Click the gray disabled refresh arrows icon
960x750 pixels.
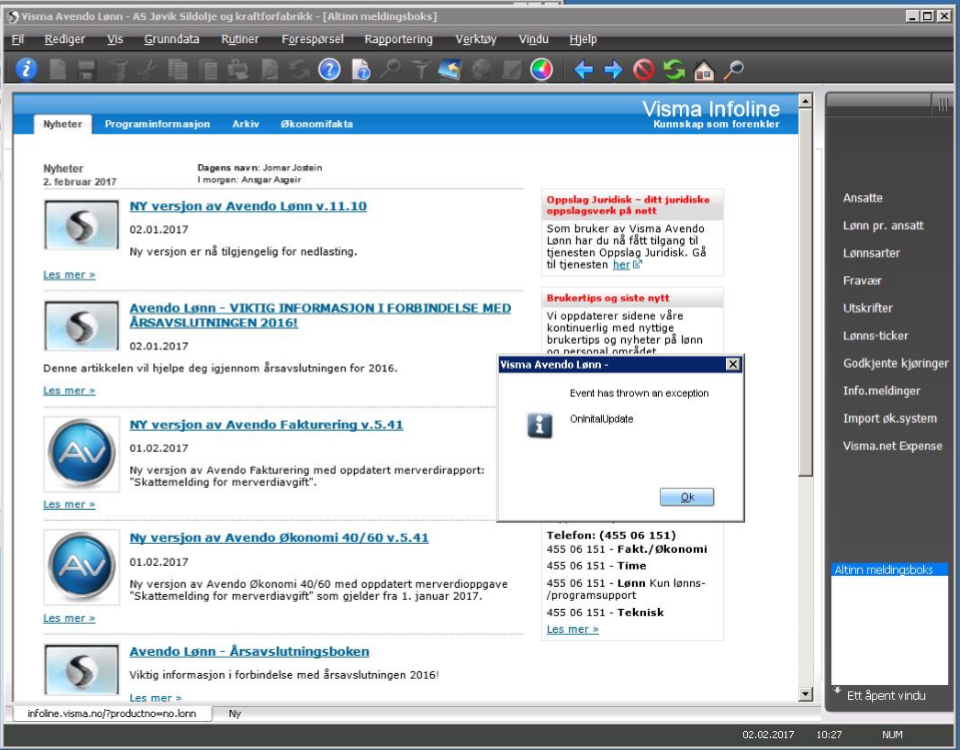[299, 70]
